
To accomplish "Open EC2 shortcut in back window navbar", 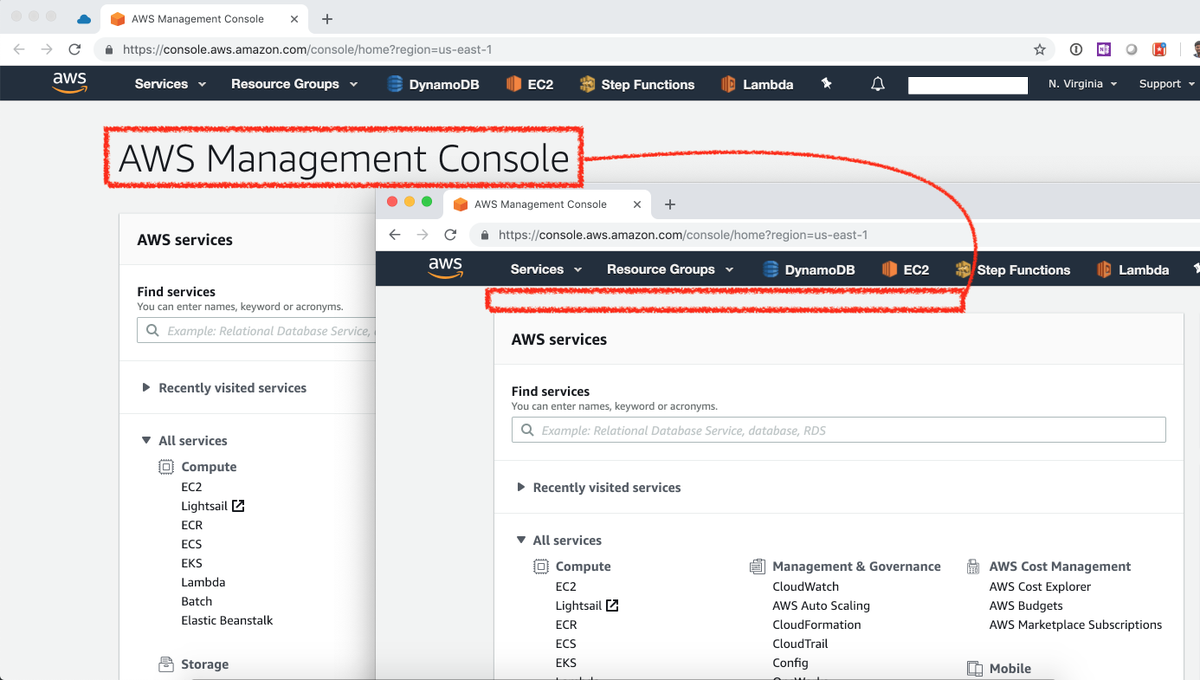I will click(530, 84).
